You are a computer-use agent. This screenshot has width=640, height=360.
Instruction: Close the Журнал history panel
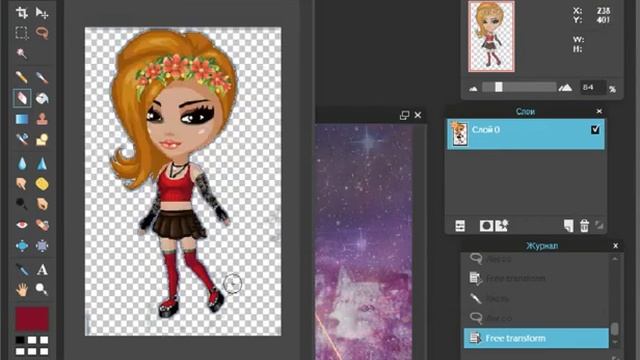point(616,246)
